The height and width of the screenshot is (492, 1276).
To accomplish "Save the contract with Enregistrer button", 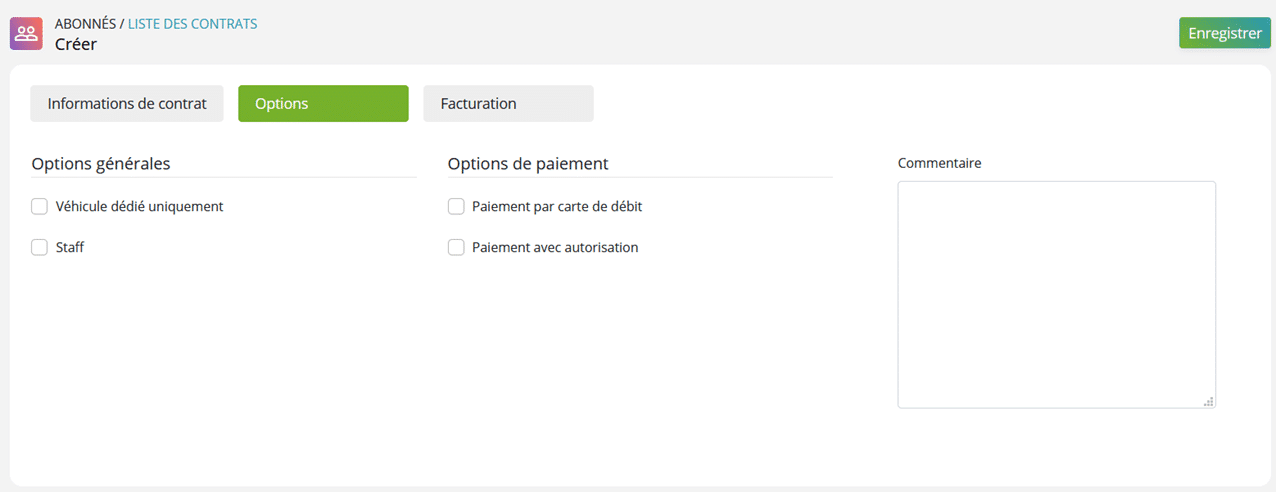I will [1225, 33].
